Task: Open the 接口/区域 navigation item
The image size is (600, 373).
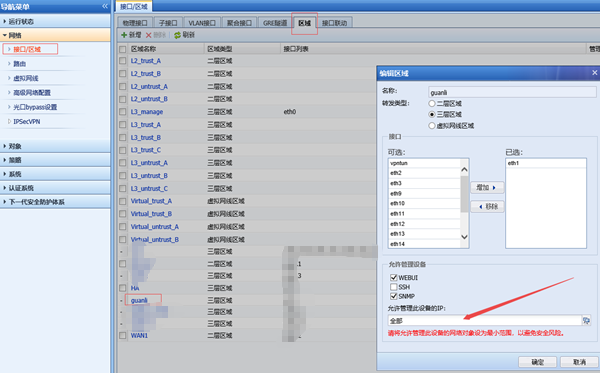Action: click(x=27, y=49)
